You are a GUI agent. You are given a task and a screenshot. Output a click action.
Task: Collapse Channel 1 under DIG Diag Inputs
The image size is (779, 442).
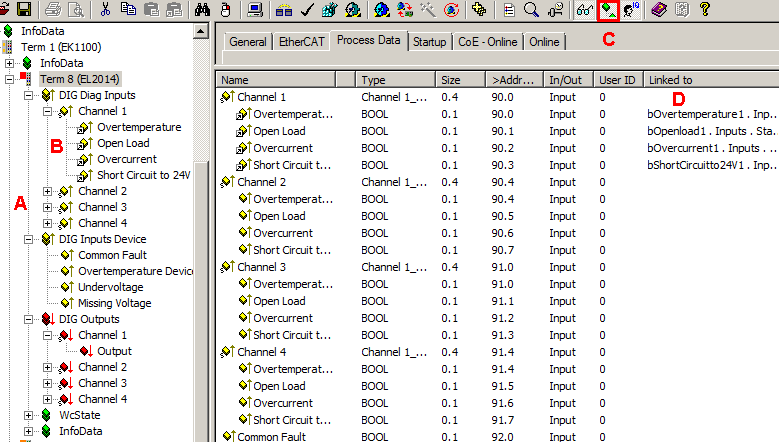point(48,111)
